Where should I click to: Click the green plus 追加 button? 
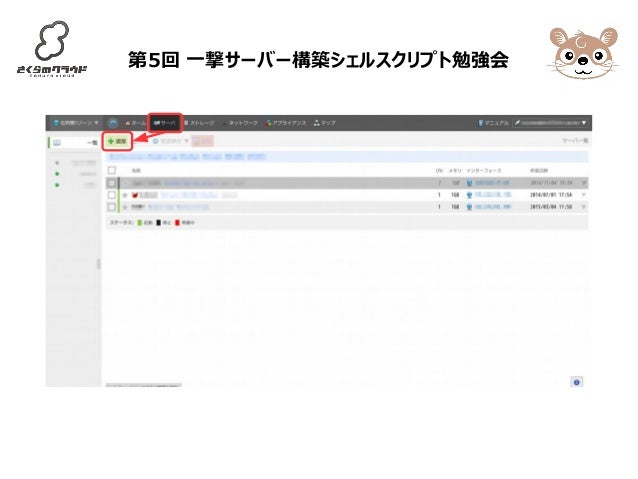click(x=117, y=141)
